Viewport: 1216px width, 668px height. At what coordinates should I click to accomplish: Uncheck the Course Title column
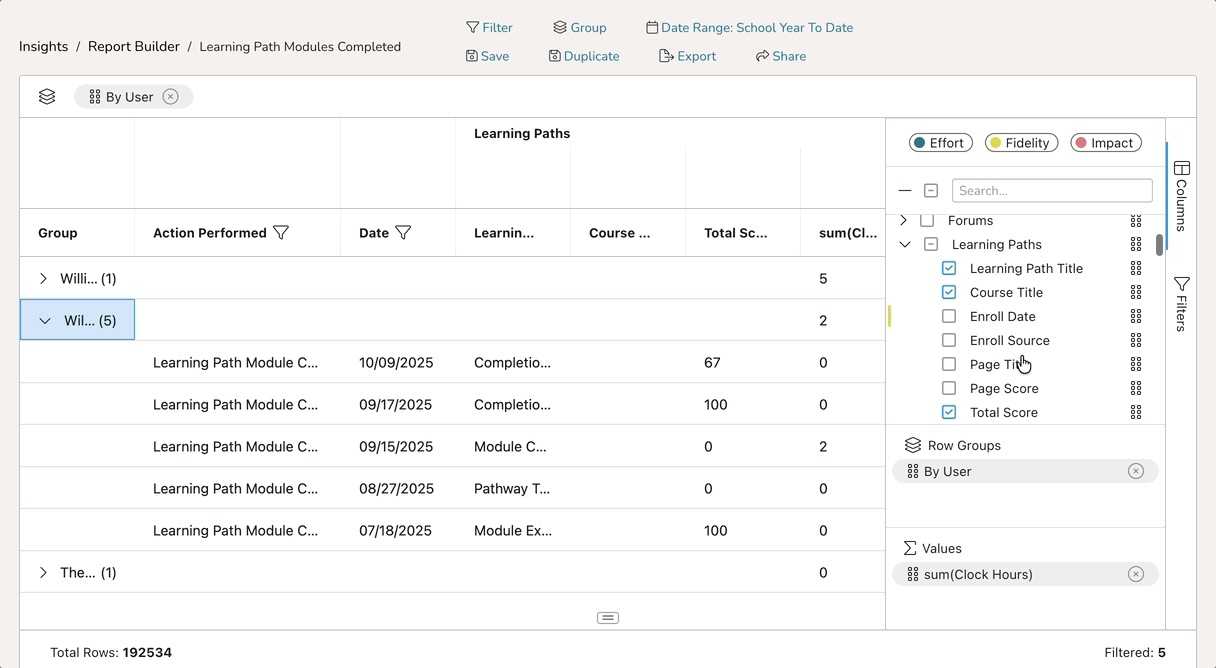pos(949,292)
